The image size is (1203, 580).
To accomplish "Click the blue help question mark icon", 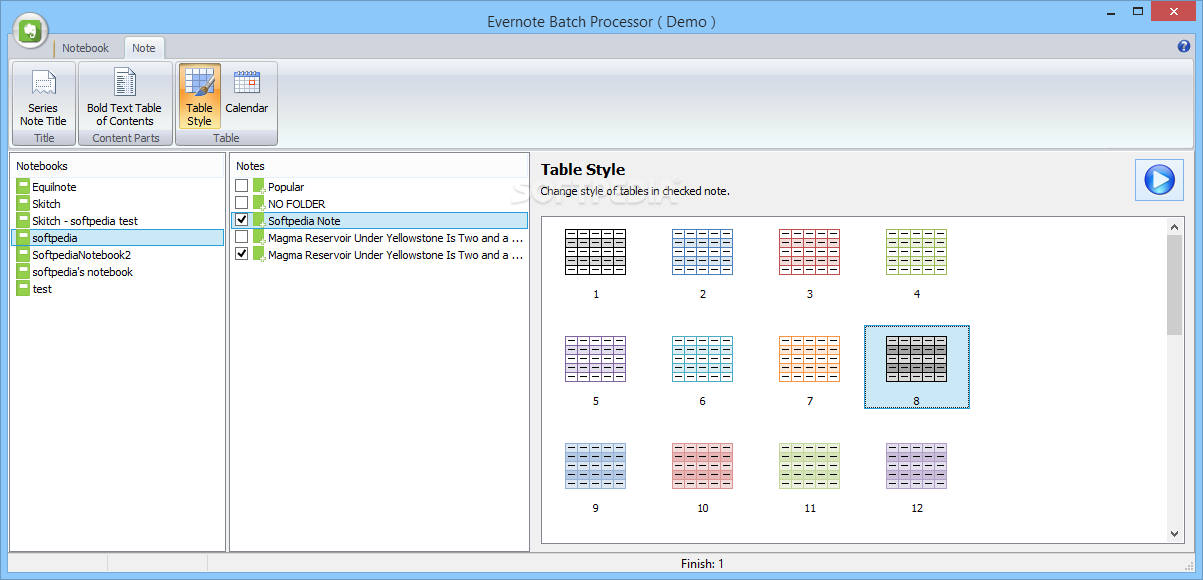I will [1184, 46].
